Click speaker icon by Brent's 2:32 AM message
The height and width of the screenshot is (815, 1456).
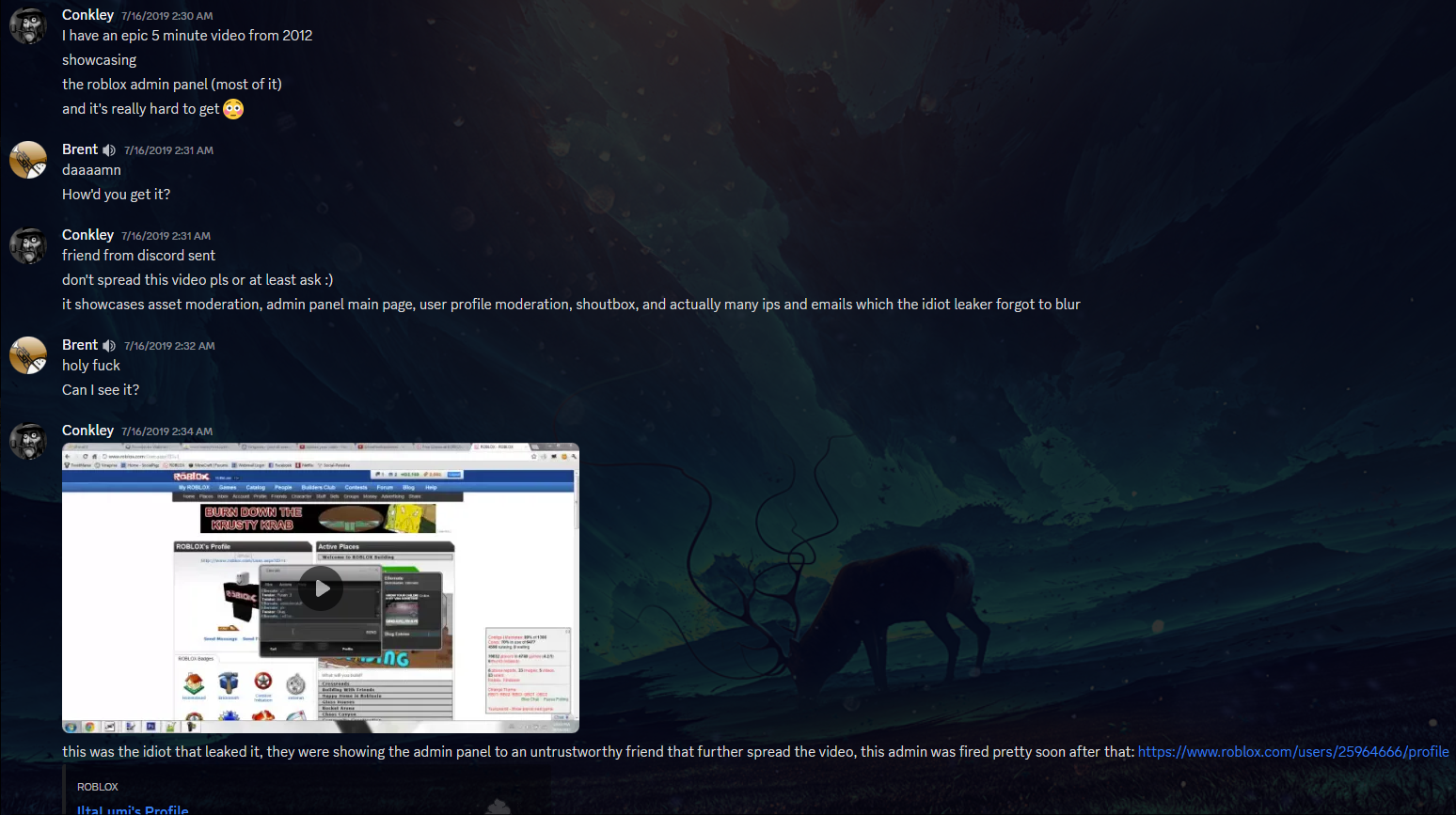(x=110, y=346)
